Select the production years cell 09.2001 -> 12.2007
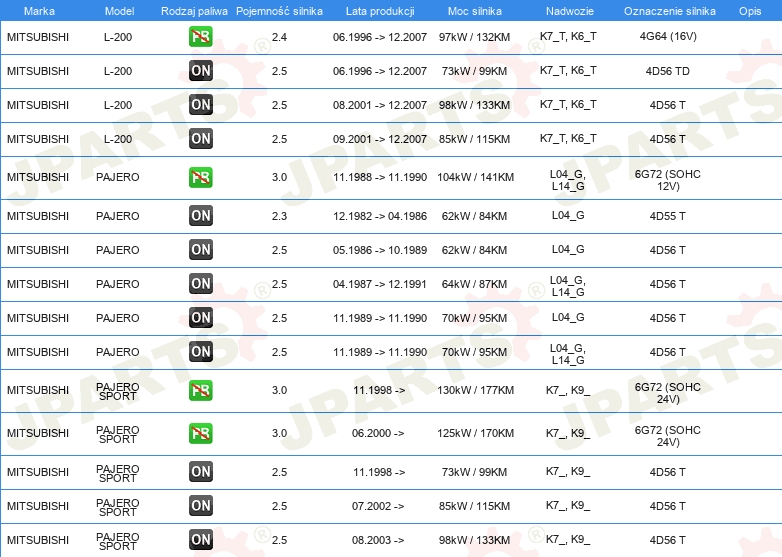The height and width of the screenshot is (557, 782). [x=380, y=139]
